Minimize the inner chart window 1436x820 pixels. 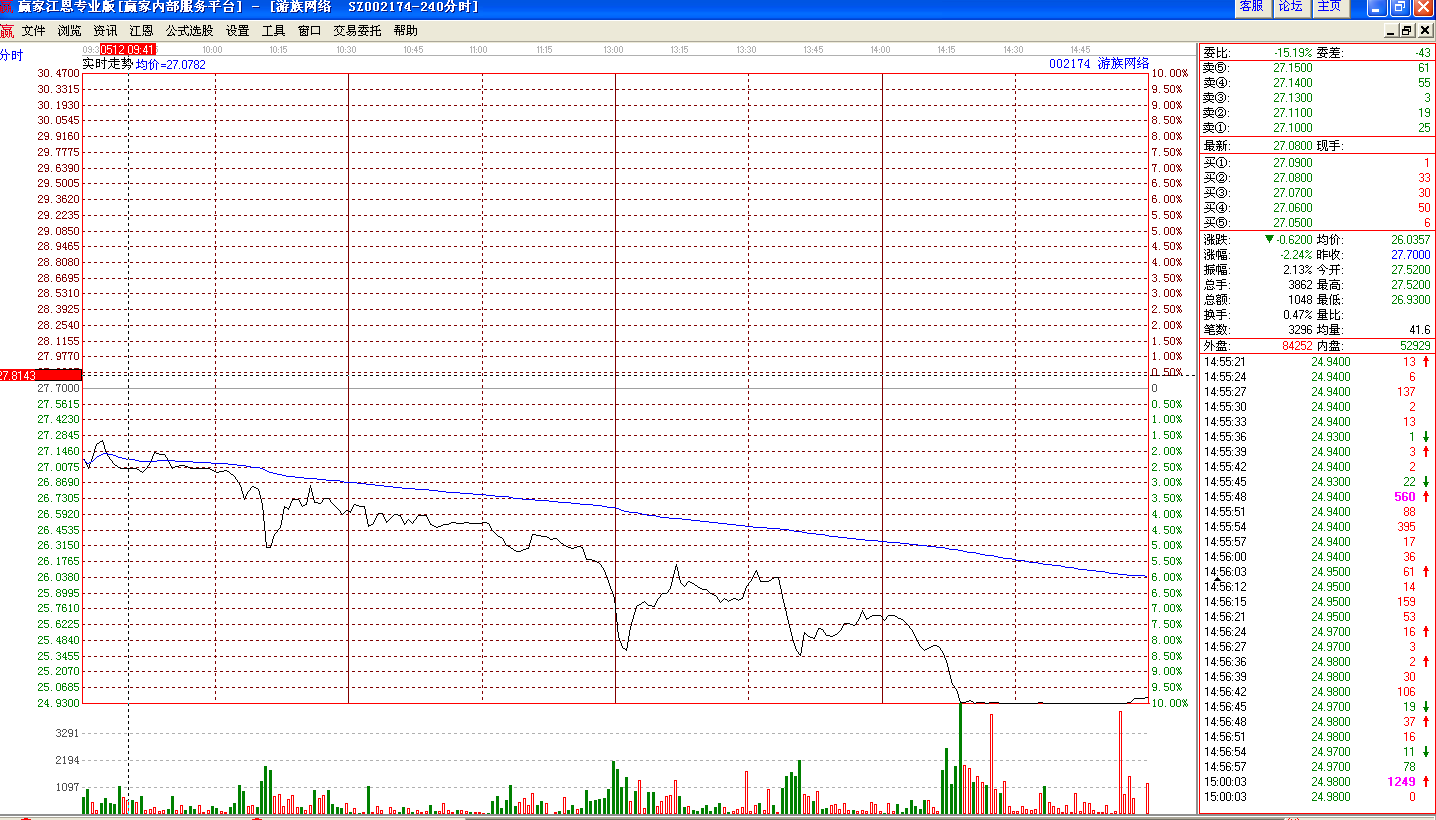point(1391,31)
